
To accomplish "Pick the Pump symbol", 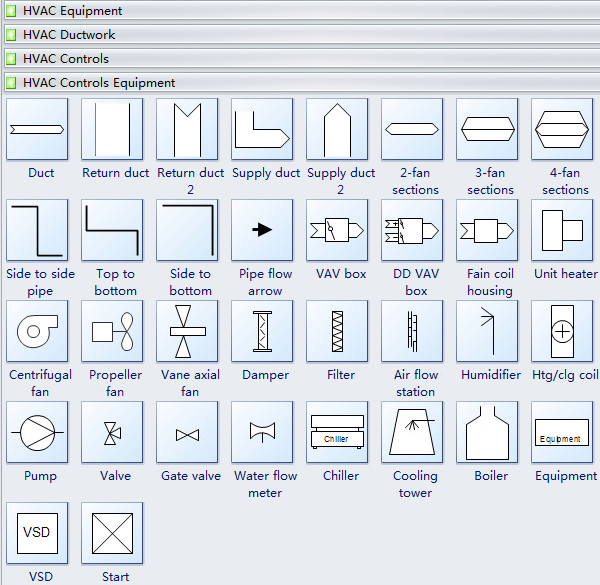I will 38,432.
